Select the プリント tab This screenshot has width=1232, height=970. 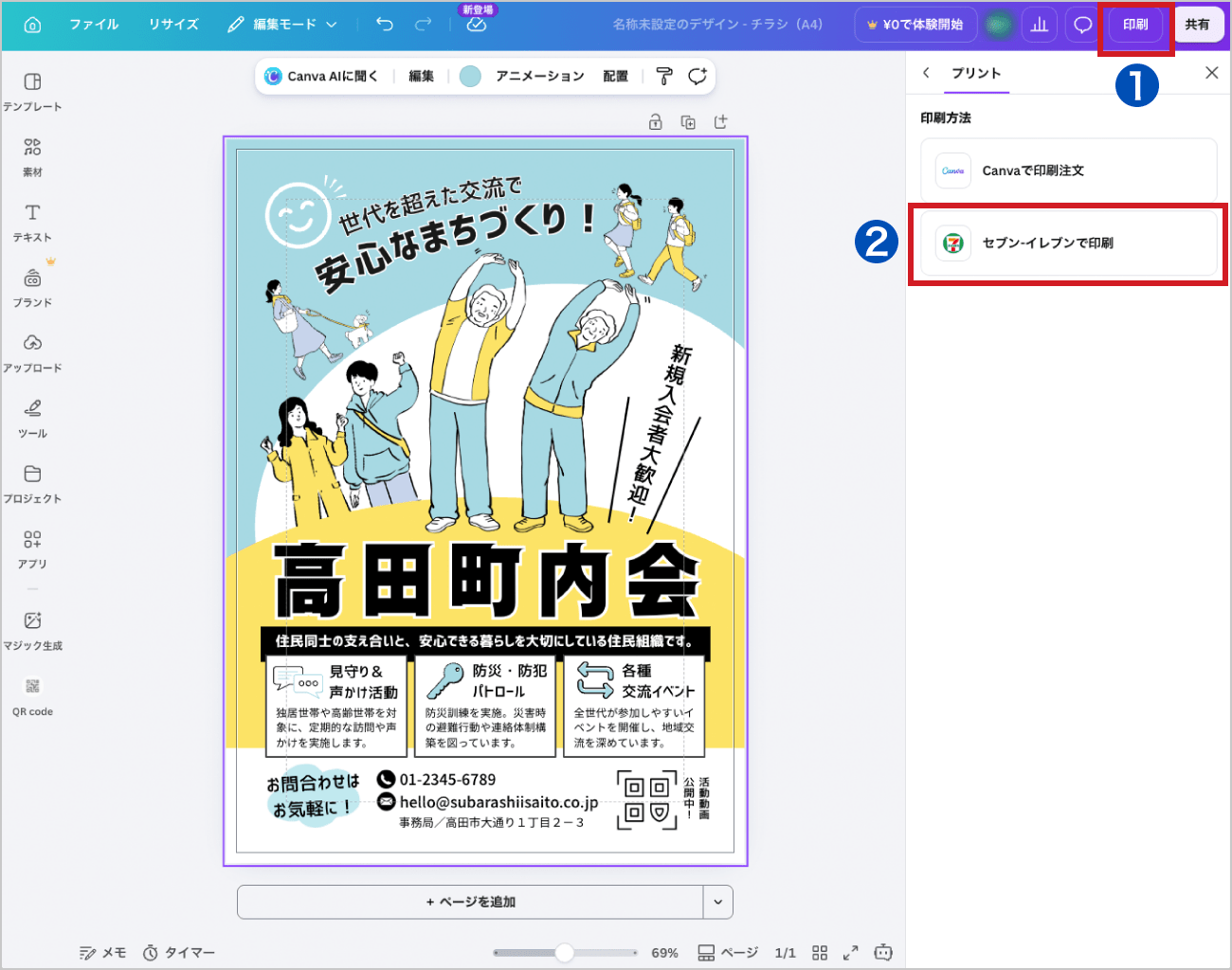(x=976, y=74)
